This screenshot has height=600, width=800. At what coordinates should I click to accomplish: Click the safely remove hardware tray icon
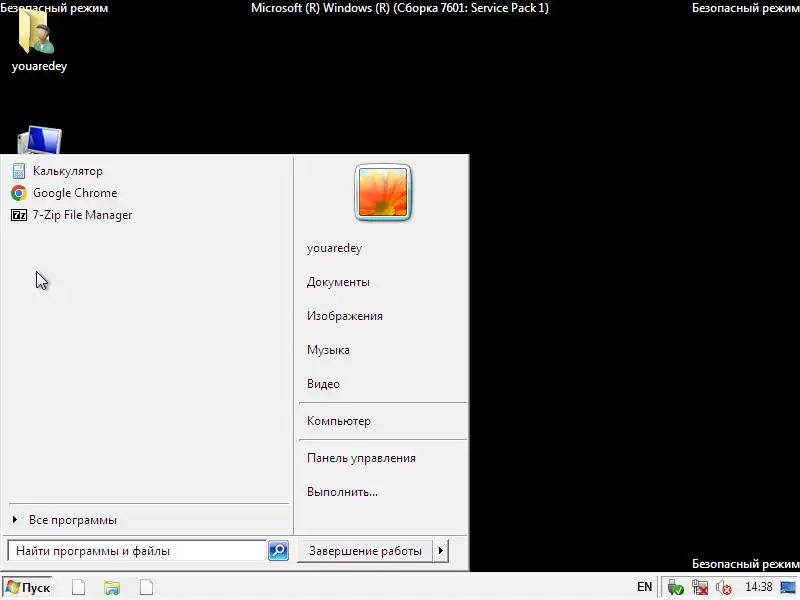click(675, 588)
